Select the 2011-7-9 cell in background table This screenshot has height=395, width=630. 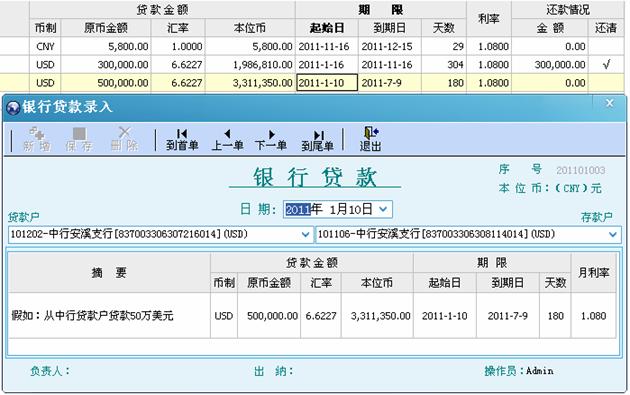[389, 83]
